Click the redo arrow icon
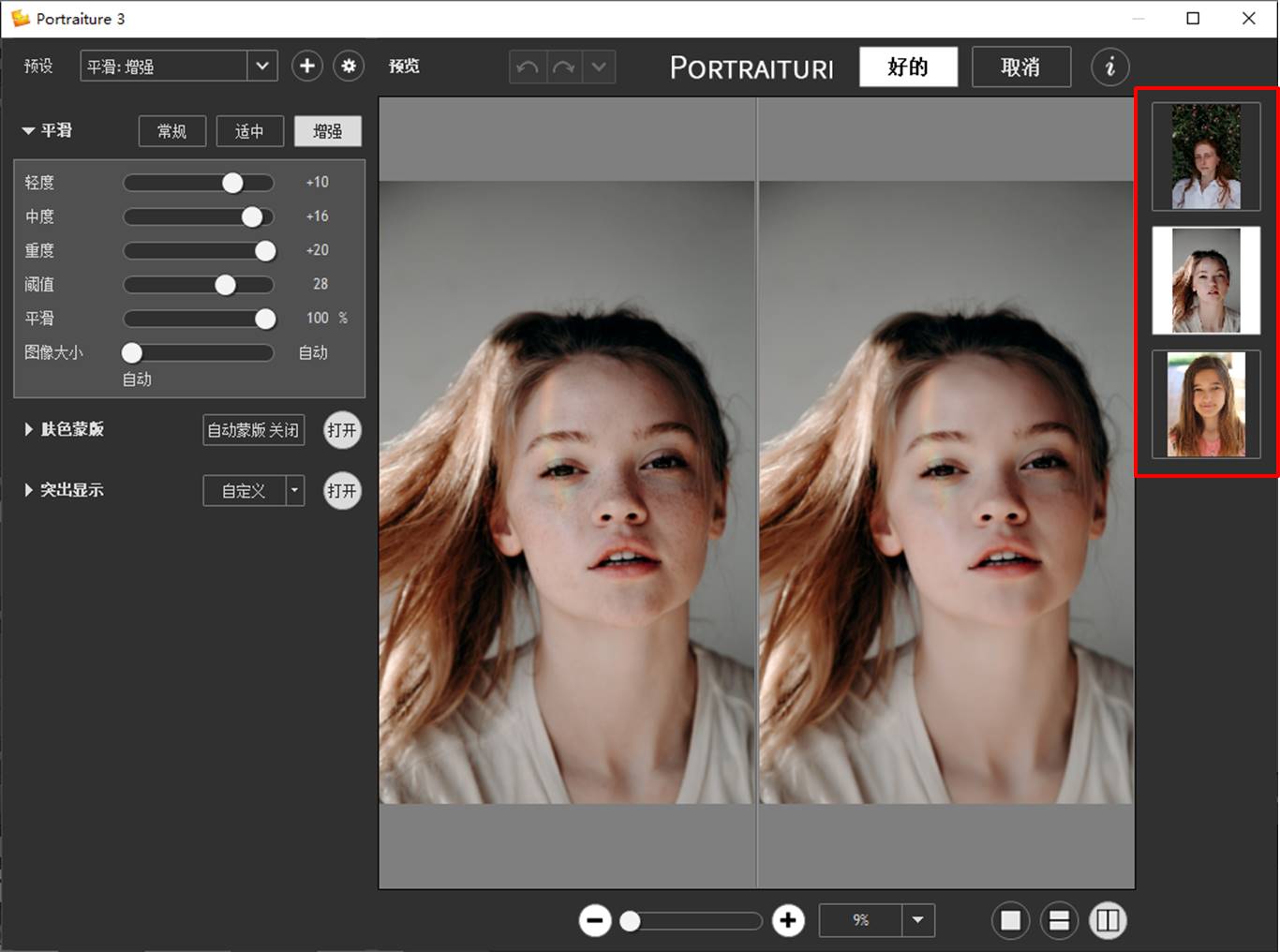Viewport: 1280px width, 952px height. [564, 67]
